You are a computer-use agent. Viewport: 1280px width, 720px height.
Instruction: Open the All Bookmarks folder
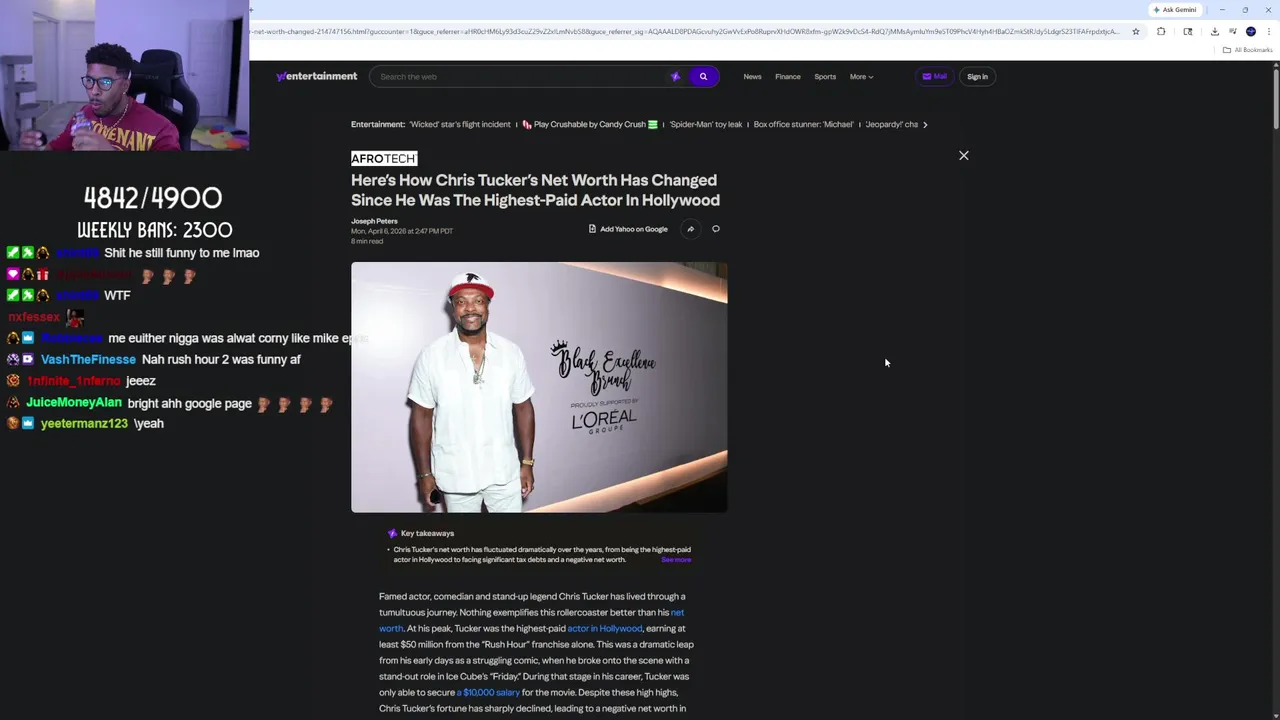(x=1248, y=50)
